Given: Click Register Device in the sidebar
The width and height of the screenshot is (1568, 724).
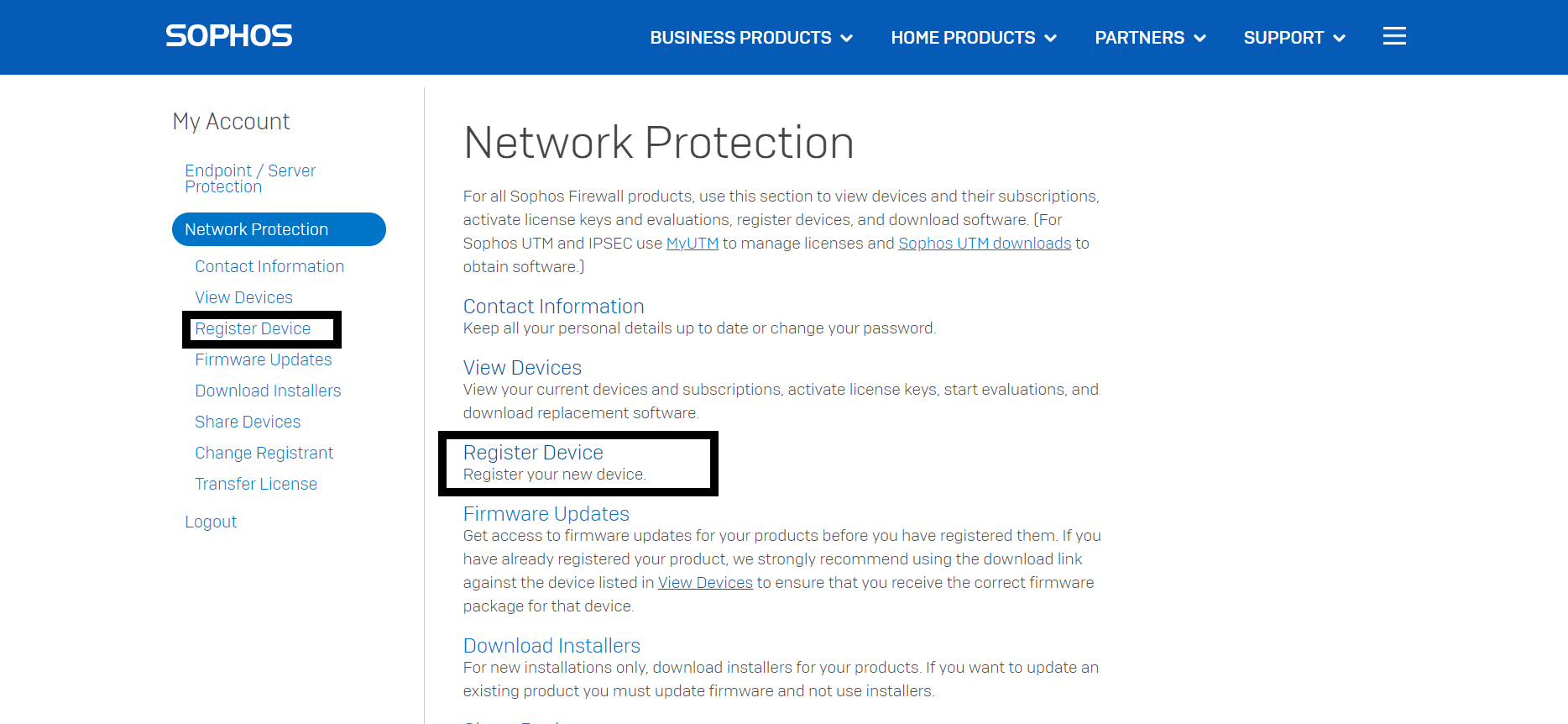Looking at the screenshot, I should [x=253, y=328].
